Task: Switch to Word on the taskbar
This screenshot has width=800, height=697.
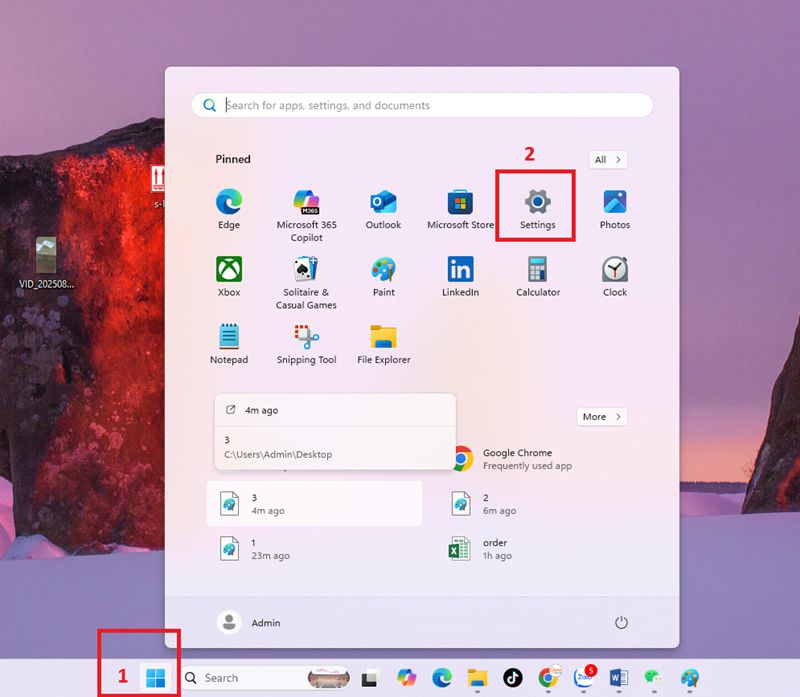Action: (619, 678)
